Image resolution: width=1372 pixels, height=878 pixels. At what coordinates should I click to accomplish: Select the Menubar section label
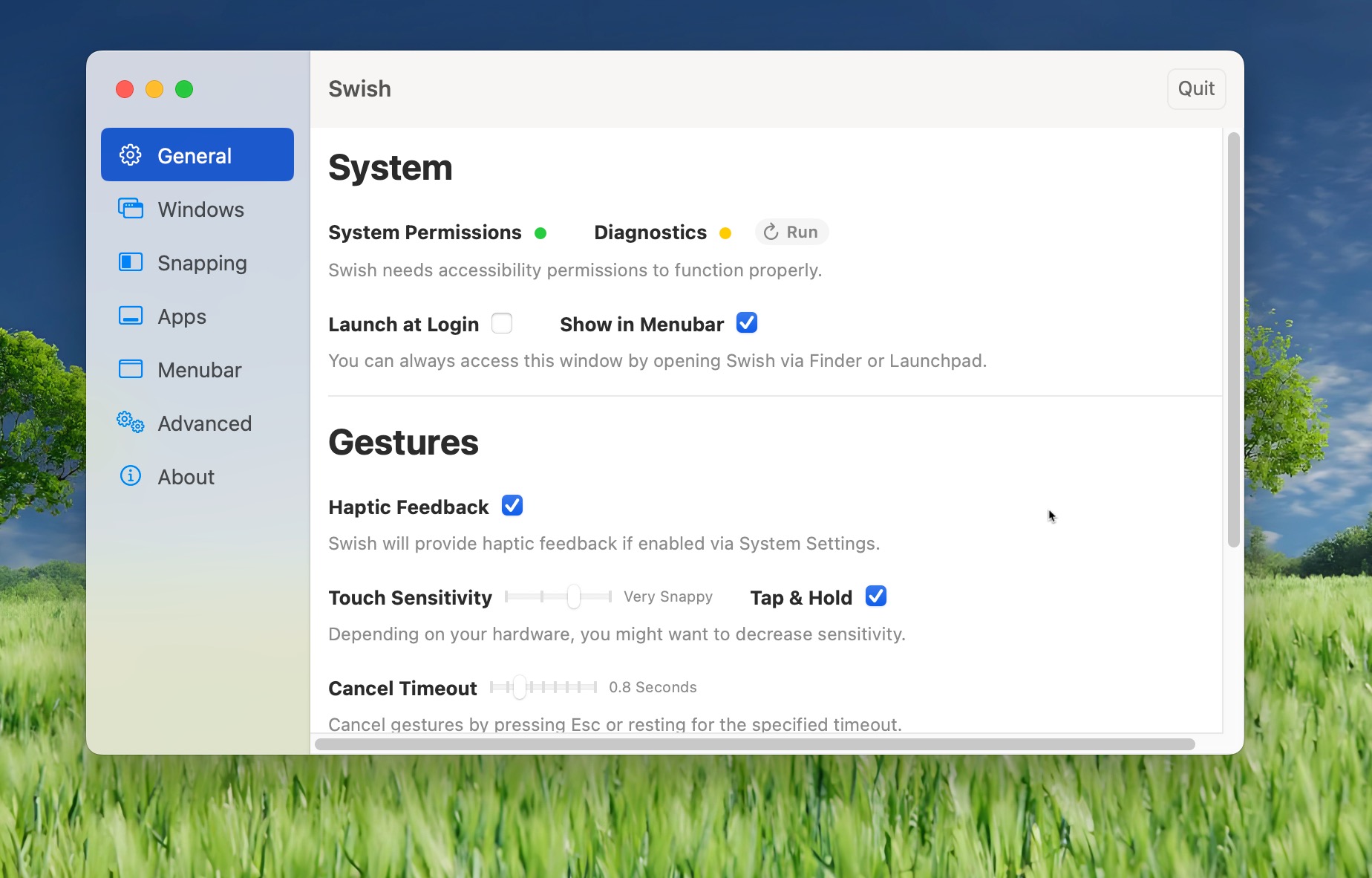pyautogui.click(x=199, y=370)
